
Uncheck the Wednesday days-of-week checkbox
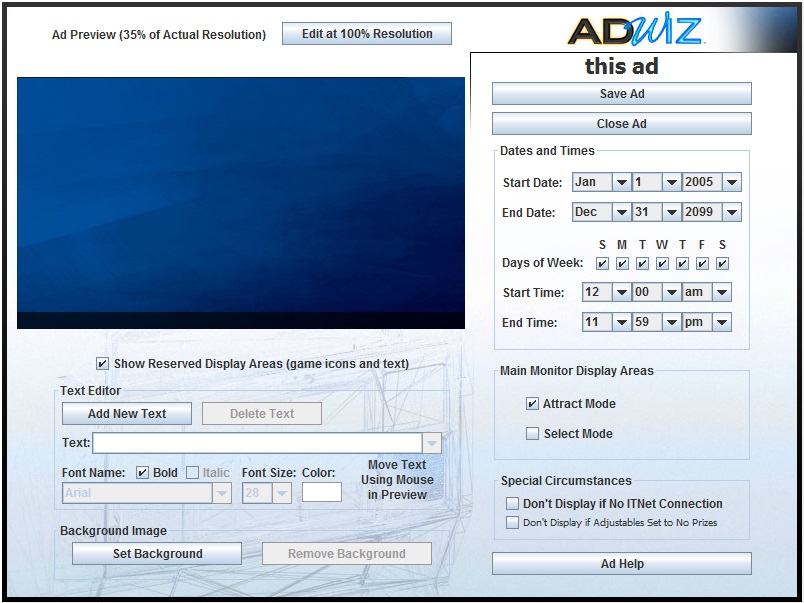tap(662, 264)
